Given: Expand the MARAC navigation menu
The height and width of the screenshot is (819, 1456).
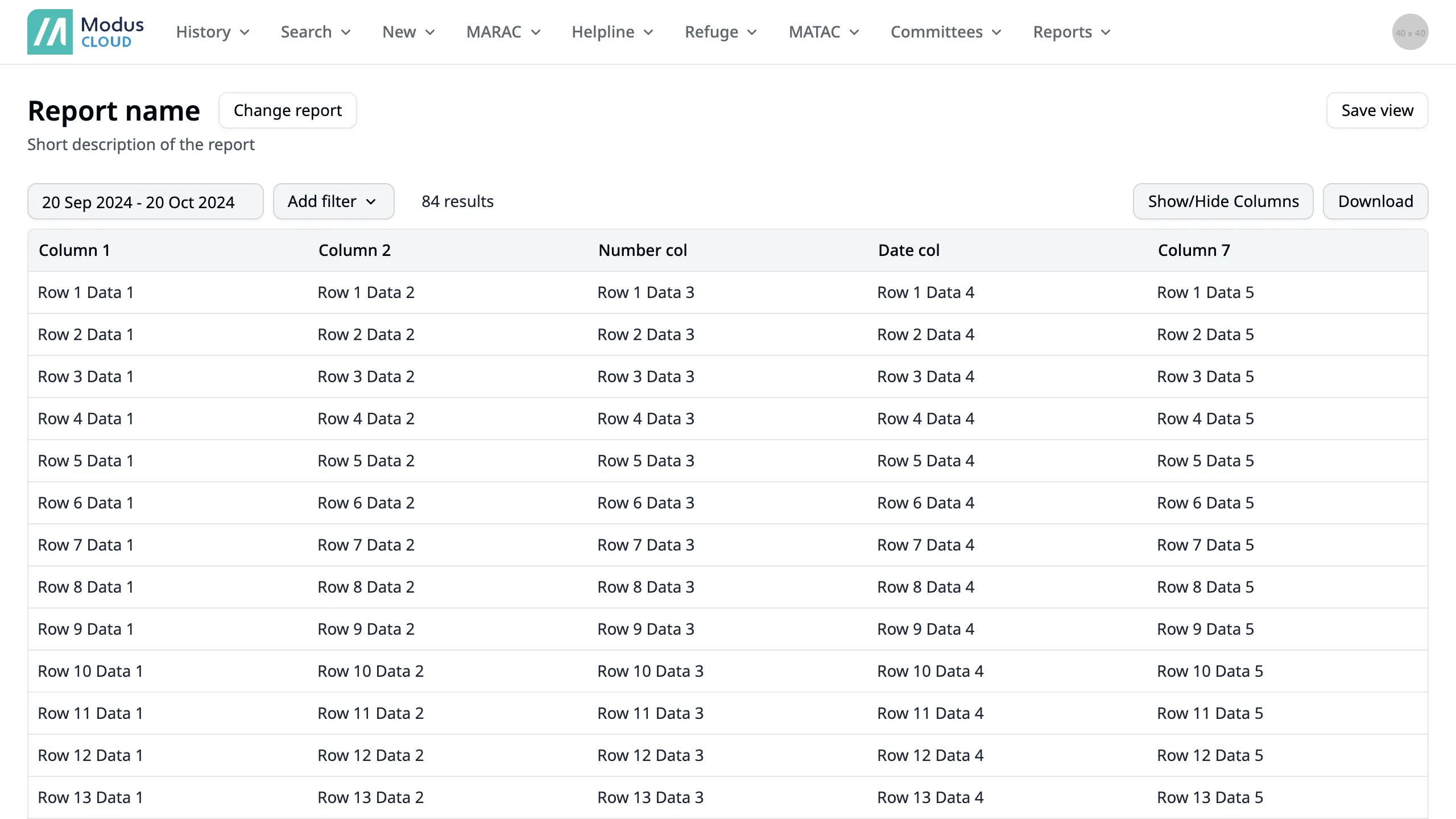Looking at the screenshot, I should coord(503,32).
